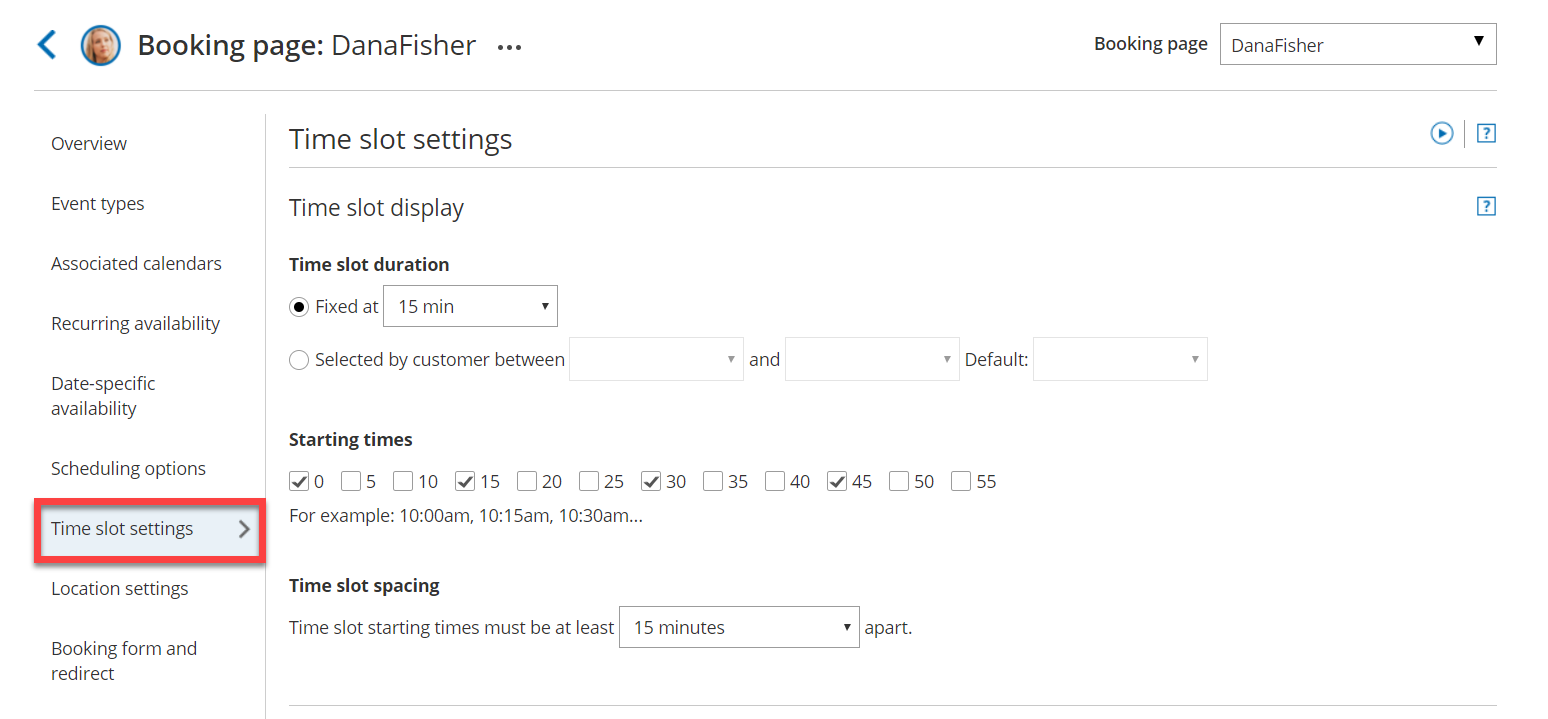1548x719 pixels.
Task: Play the Time slot settings video tutorial
Action: [x=1441, y=133]
